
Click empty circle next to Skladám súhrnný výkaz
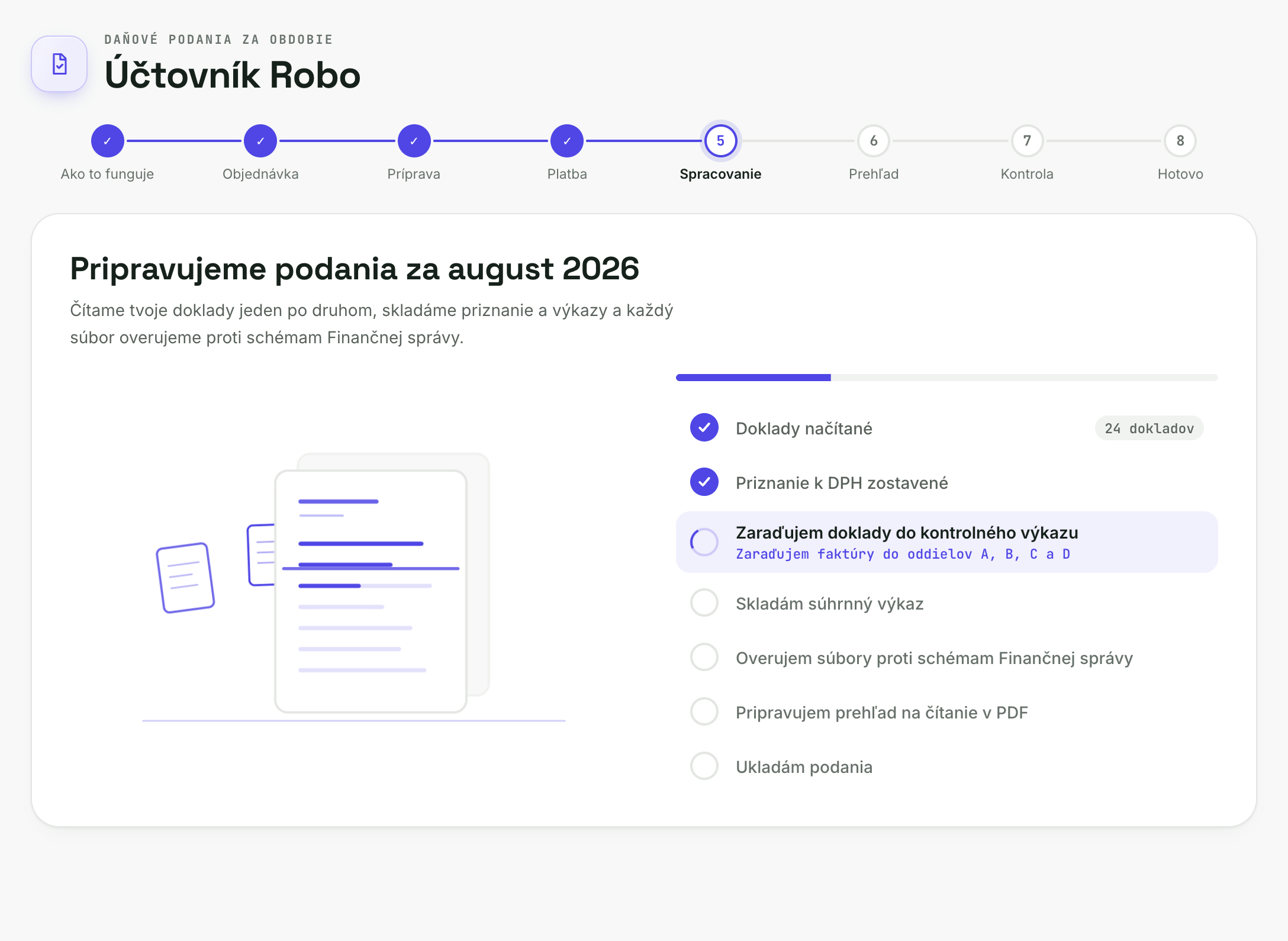[x=704, y=603]
